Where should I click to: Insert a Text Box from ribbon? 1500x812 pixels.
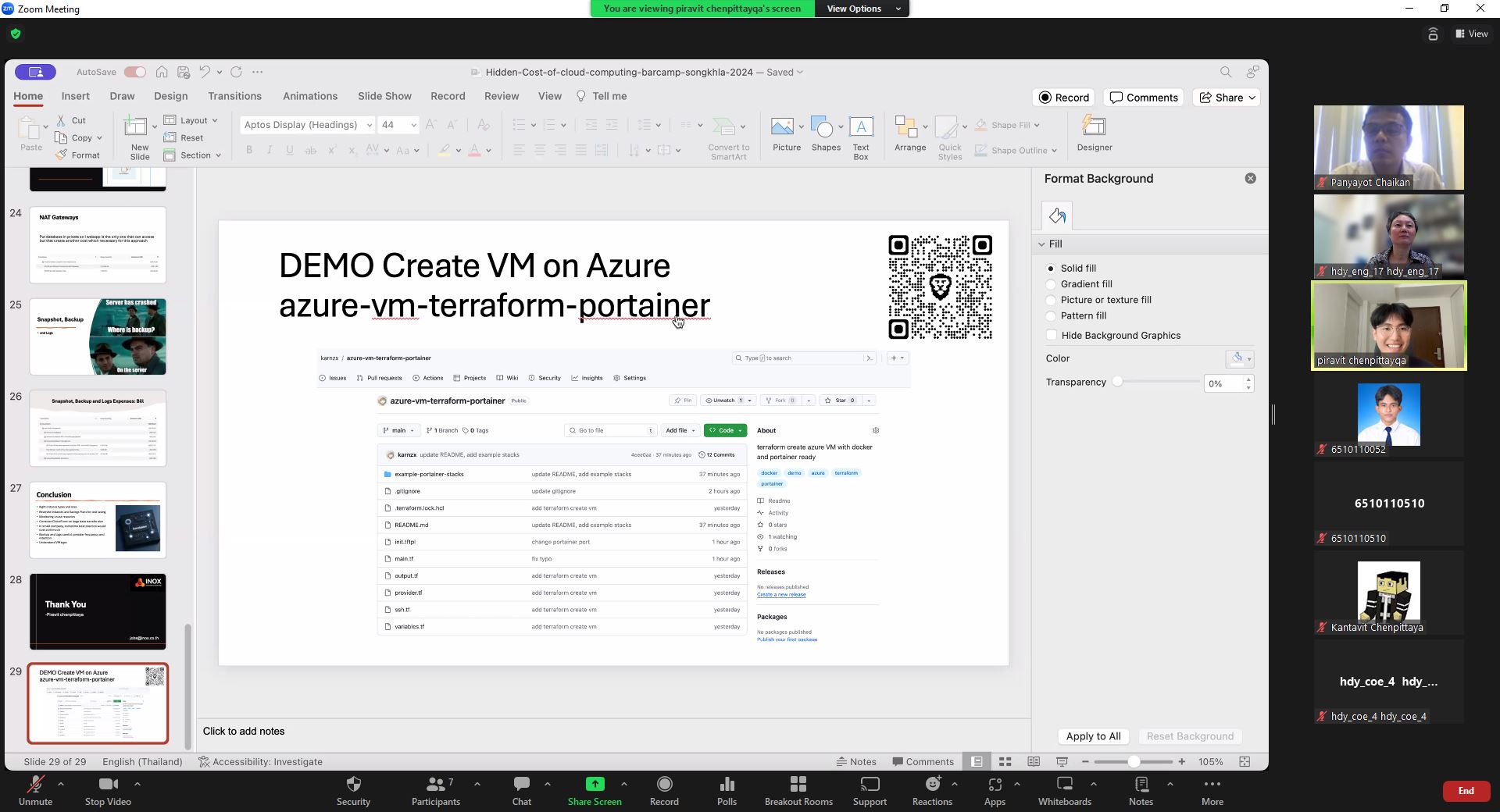pos(860,127)
